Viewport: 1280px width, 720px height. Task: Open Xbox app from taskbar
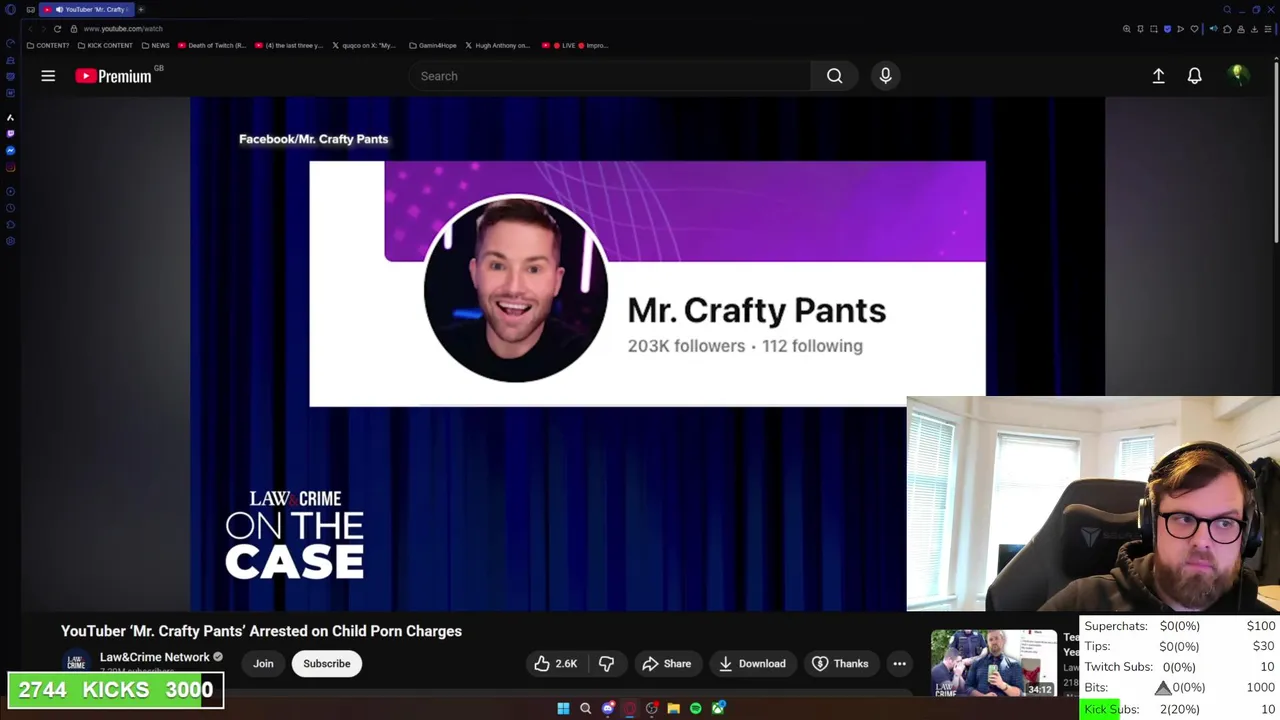tap(718, 708)
